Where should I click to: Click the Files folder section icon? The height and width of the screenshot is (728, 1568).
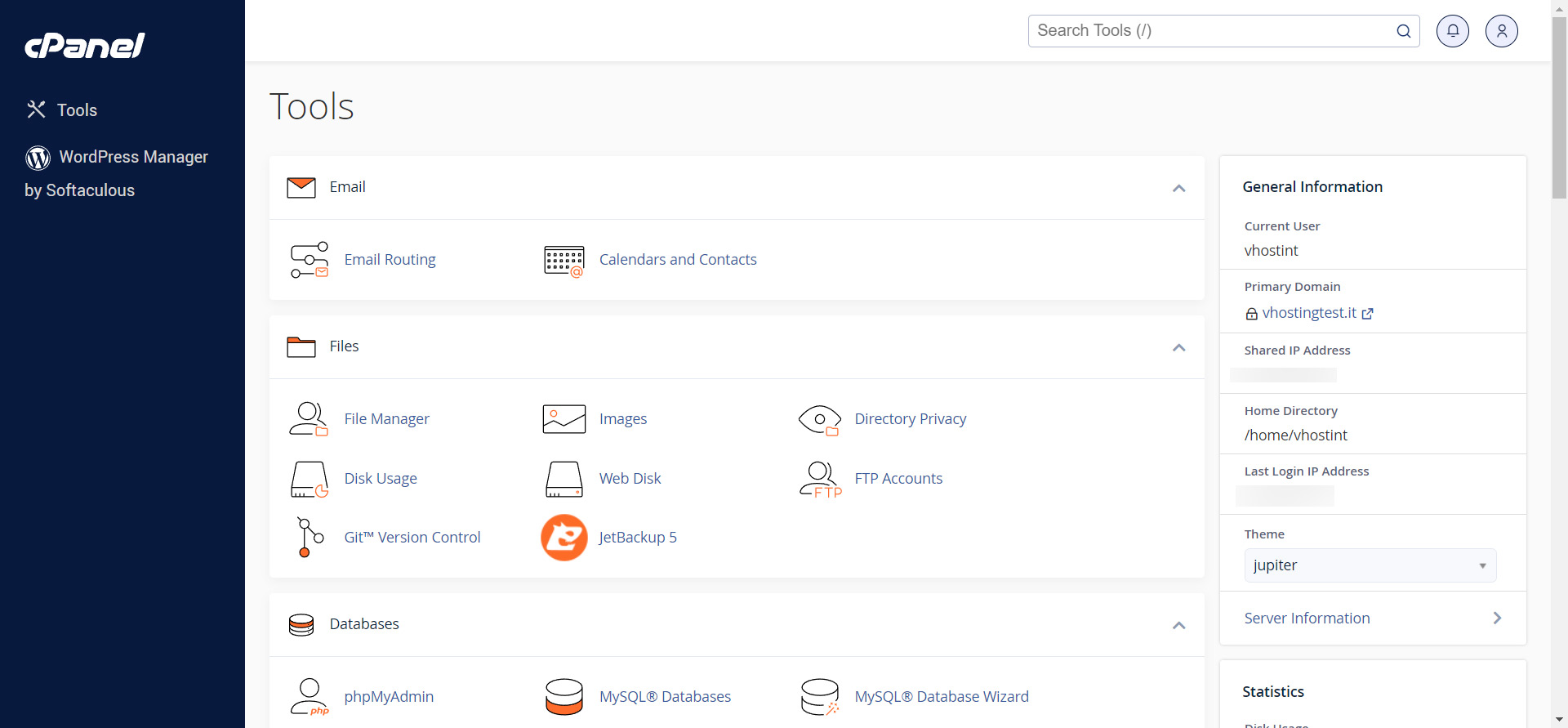(301, 347)
